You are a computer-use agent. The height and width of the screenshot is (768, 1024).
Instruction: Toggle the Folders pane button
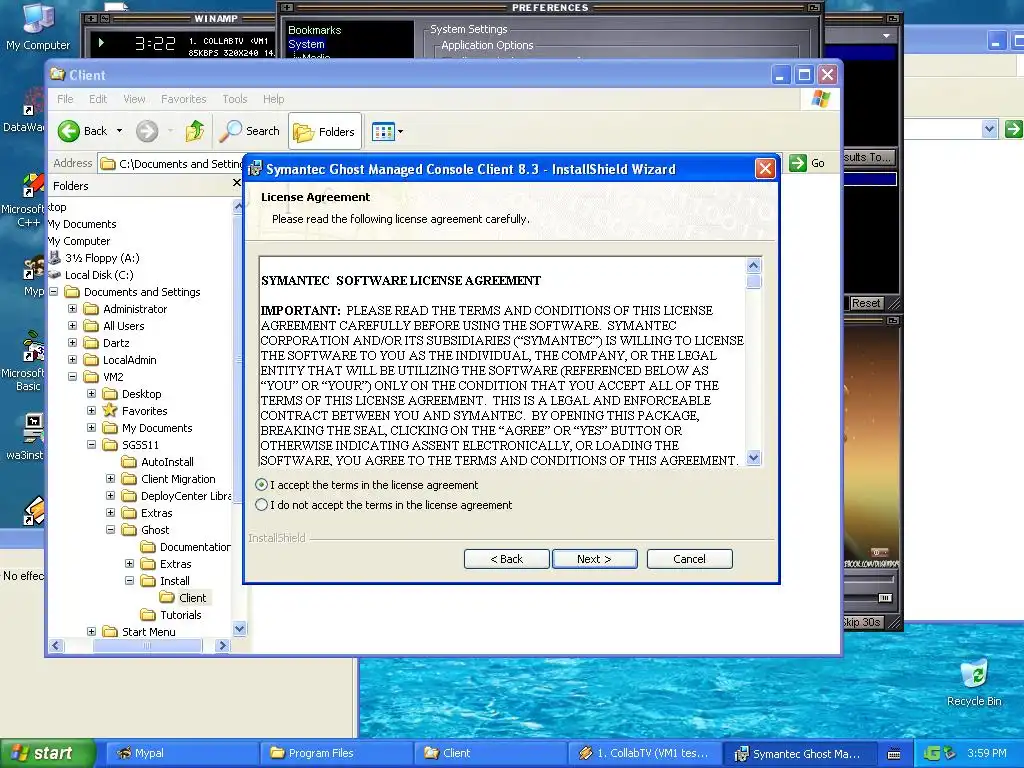[x=325, y=131]
